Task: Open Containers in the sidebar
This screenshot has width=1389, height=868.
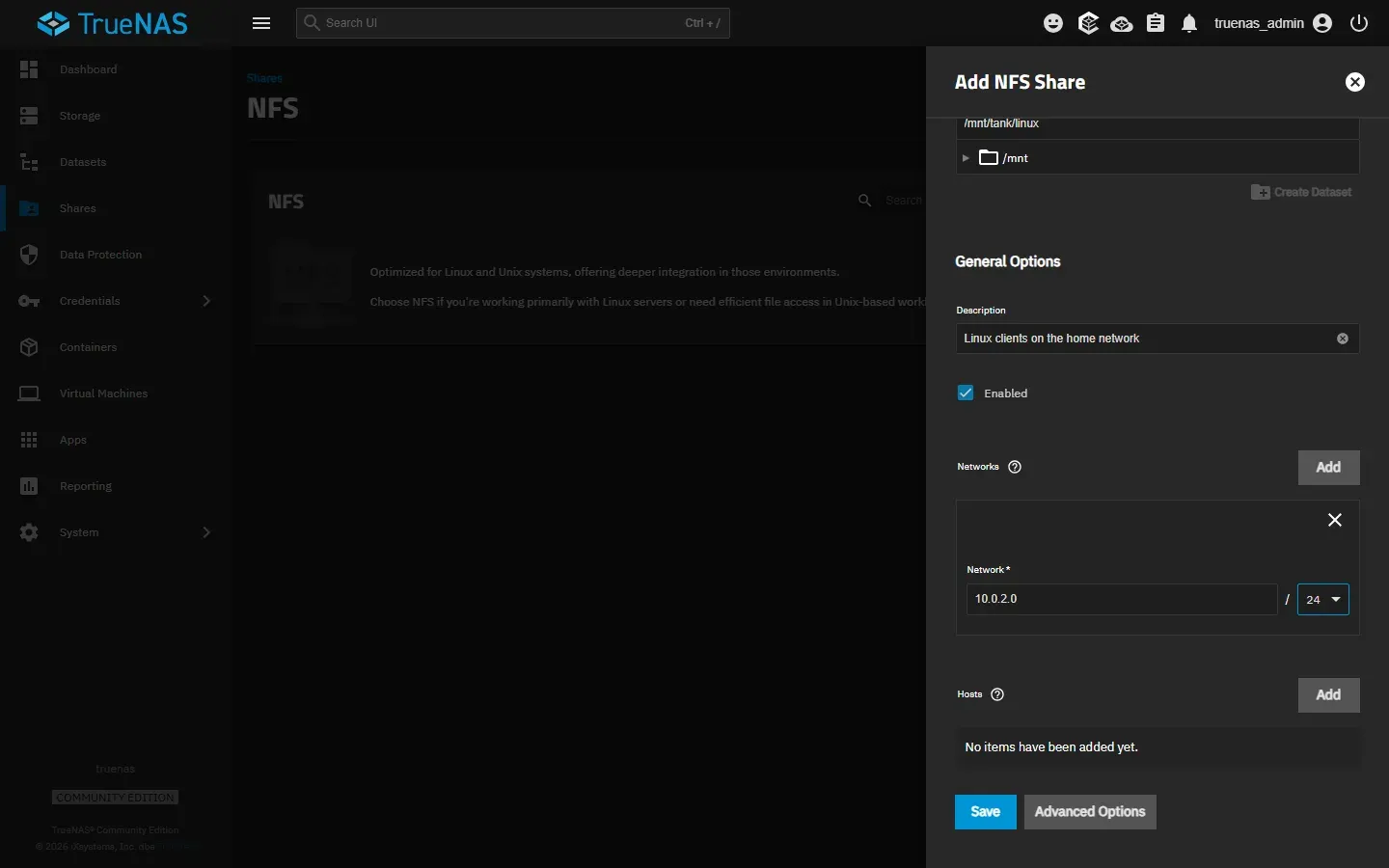Action: click(x=116, y=347)
